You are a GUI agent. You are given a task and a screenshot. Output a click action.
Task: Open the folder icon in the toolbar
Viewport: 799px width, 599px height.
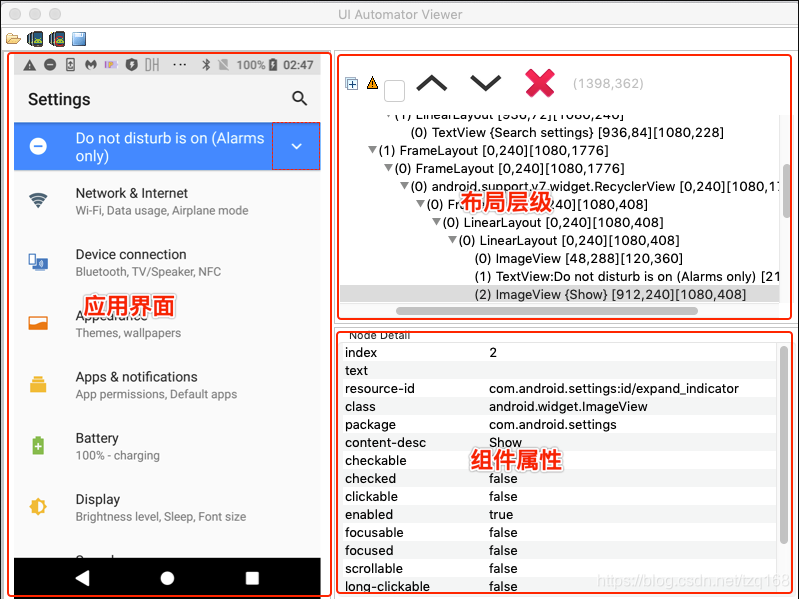click(13, 39)
